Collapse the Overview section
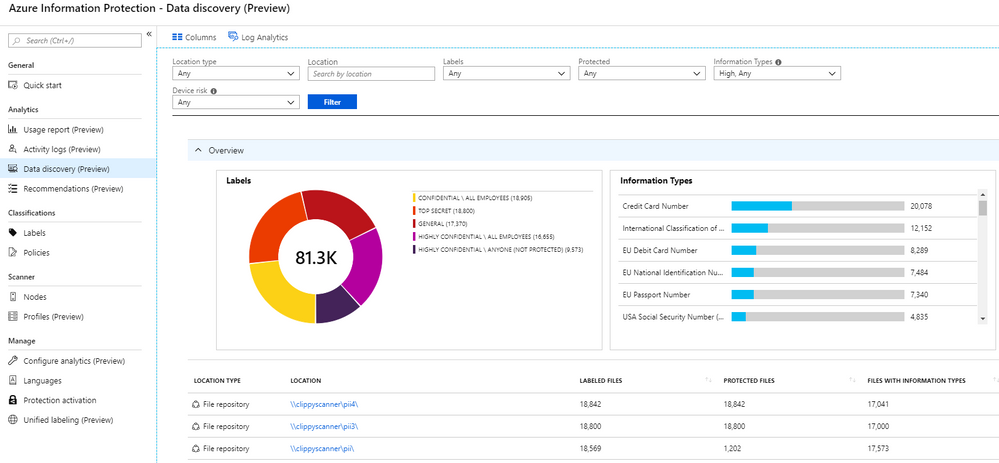The width and height of the screenshot is (999, 463). 197,150
